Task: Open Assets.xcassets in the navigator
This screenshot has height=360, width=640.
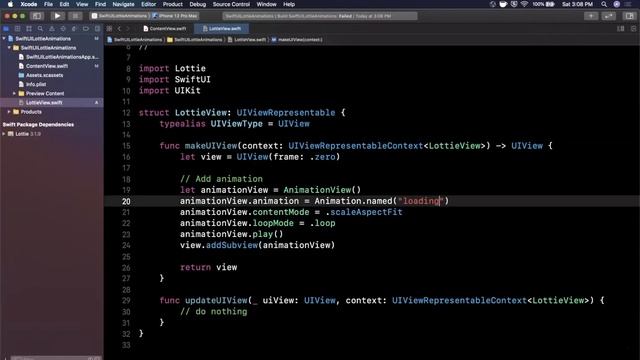Action: click(41, 75)
